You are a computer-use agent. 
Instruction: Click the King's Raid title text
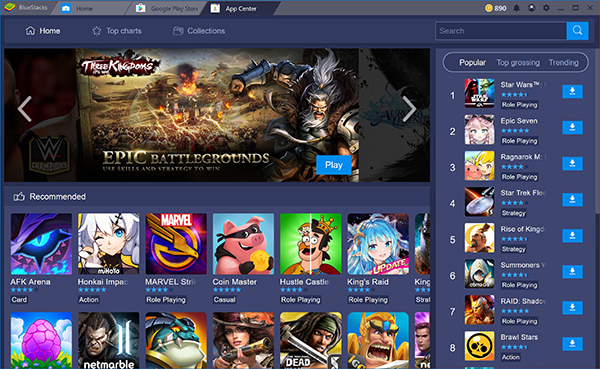368,282
